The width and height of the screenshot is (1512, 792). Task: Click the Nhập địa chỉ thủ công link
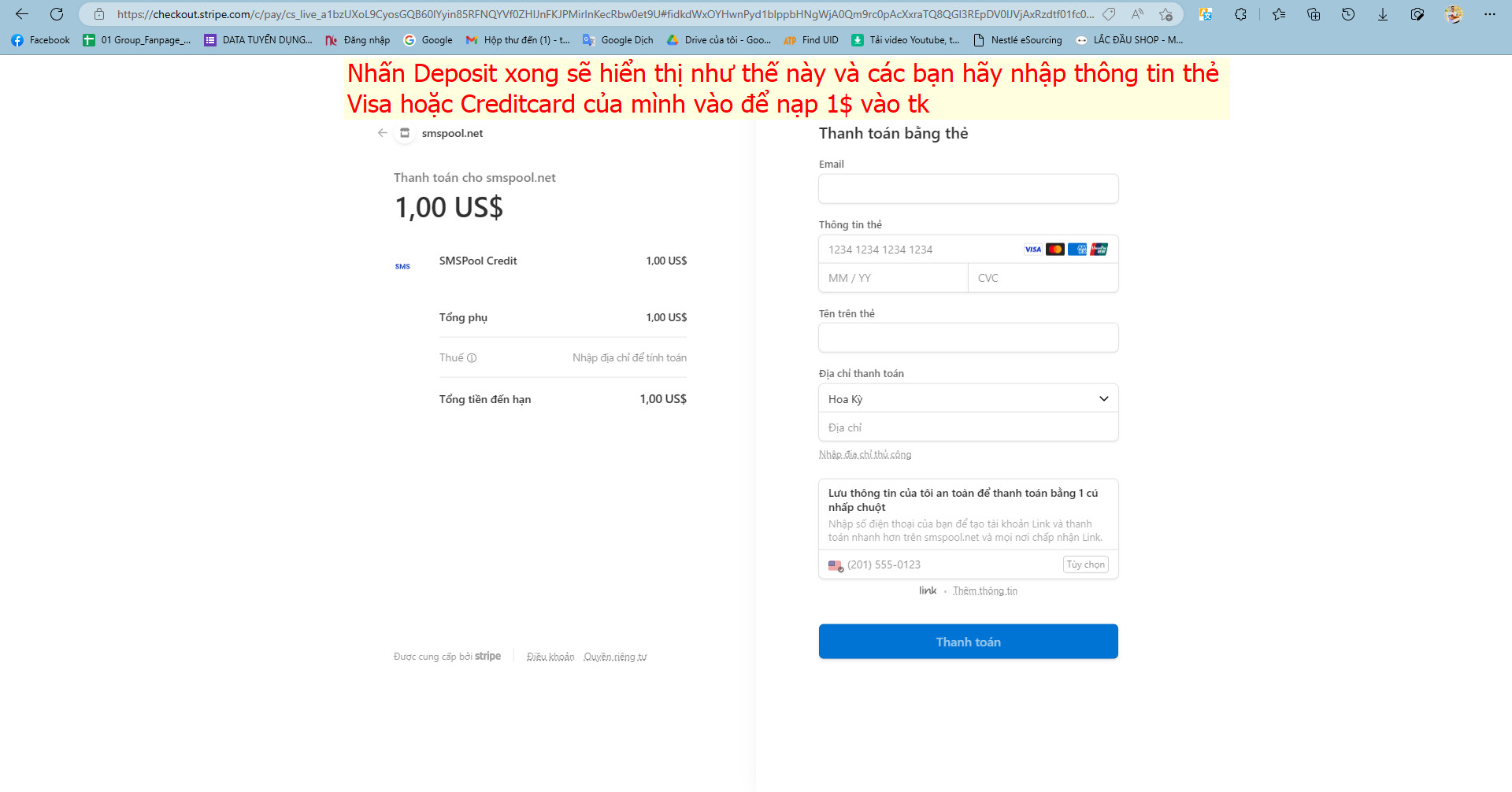[x=865, y=455]
